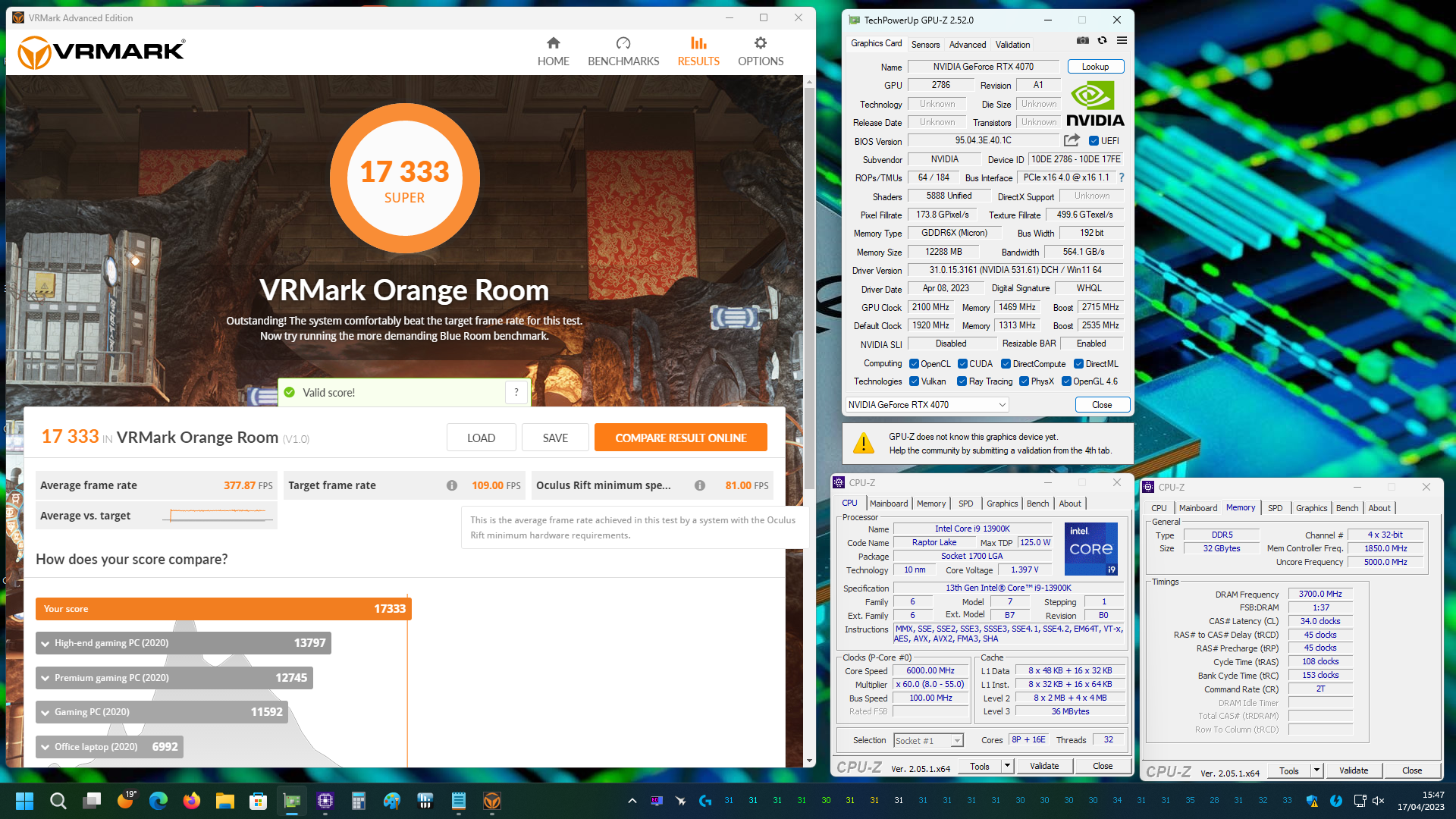The image size is (1456, 819).
Task: Click VRMark vertical scrollbar
Action: coord(809,288)
